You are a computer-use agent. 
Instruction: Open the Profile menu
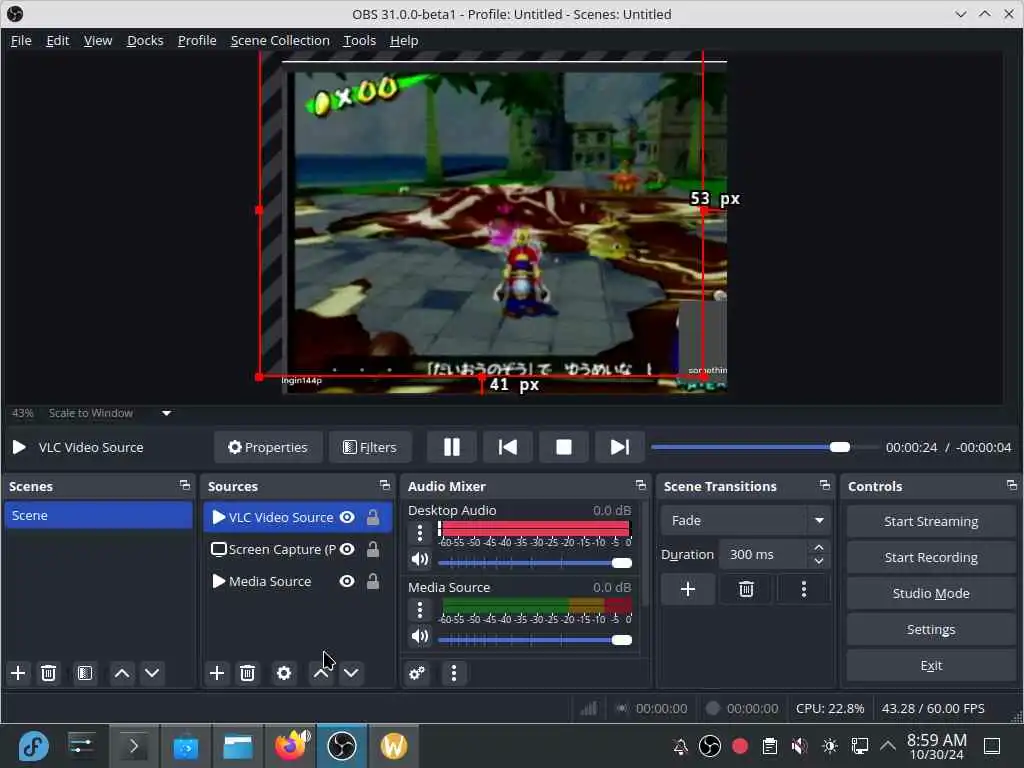click(197, 40)
